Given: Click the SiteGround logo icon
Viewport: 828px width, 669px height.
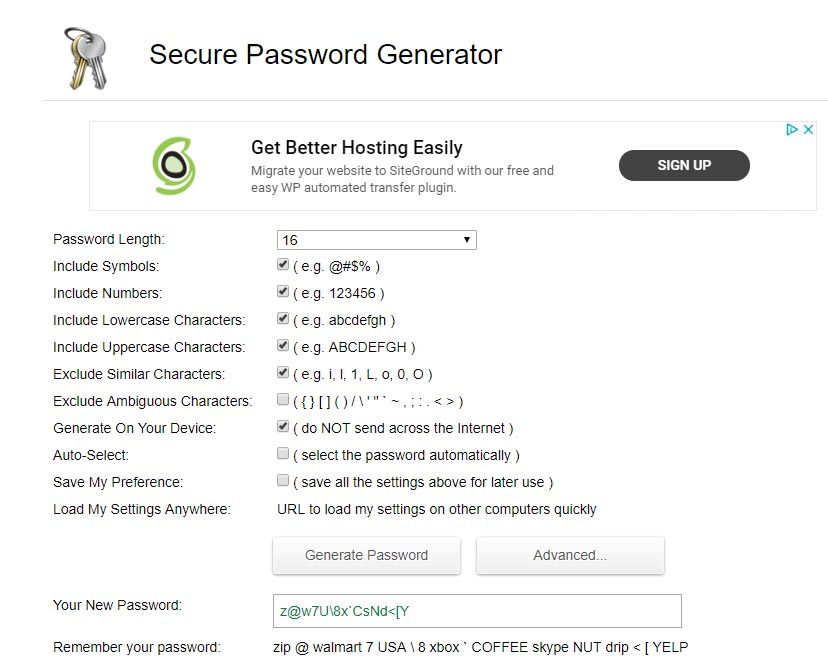Looking at the screenshot, I should pyautogui.click(x=174, y=165).
